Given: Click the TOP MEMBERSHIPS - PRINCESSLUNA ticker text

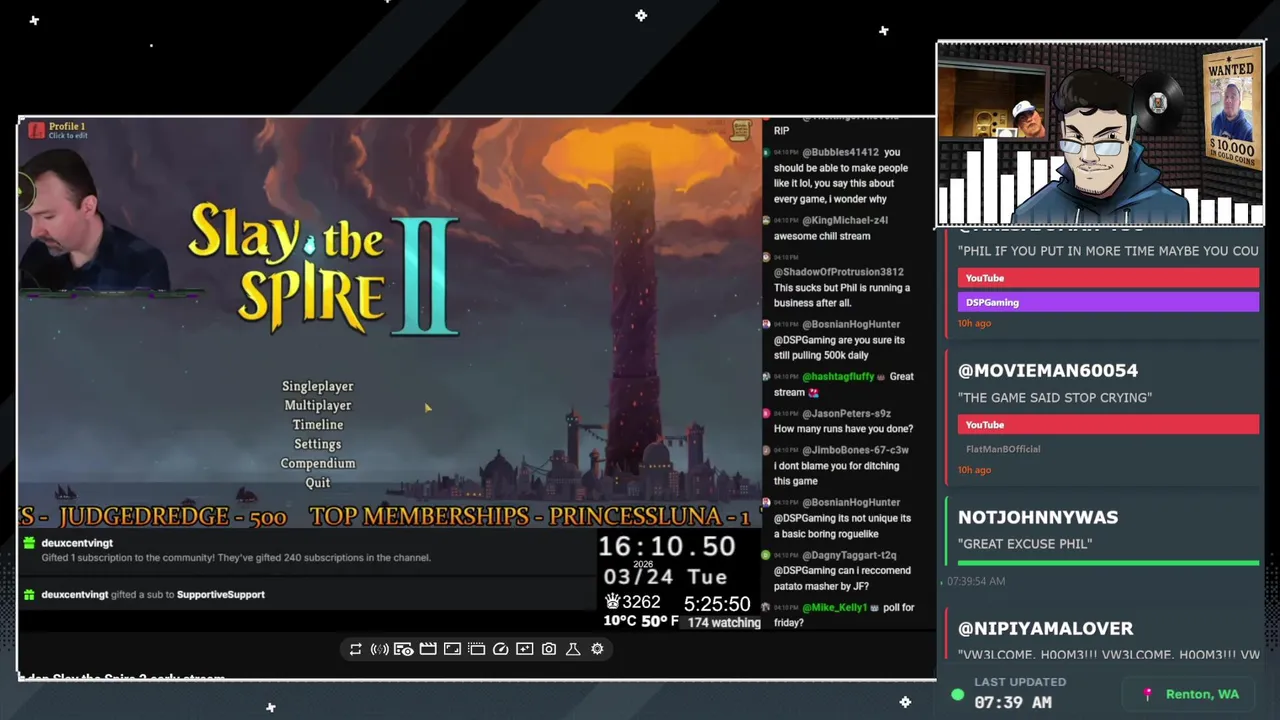Looking at the screenshot, I should pyautogui.click(x=529, y=516).
